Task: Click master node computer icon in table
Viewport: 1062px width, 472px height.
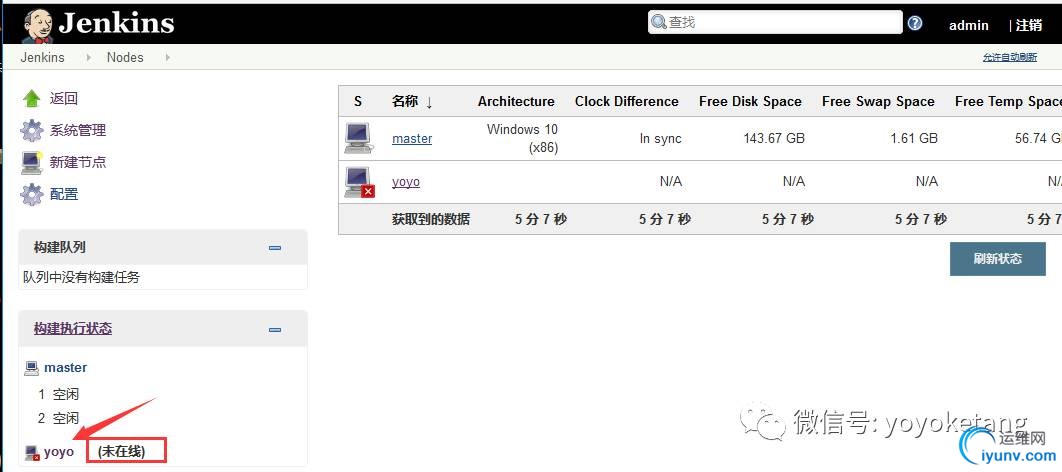Action: click(x=358, y=138)
